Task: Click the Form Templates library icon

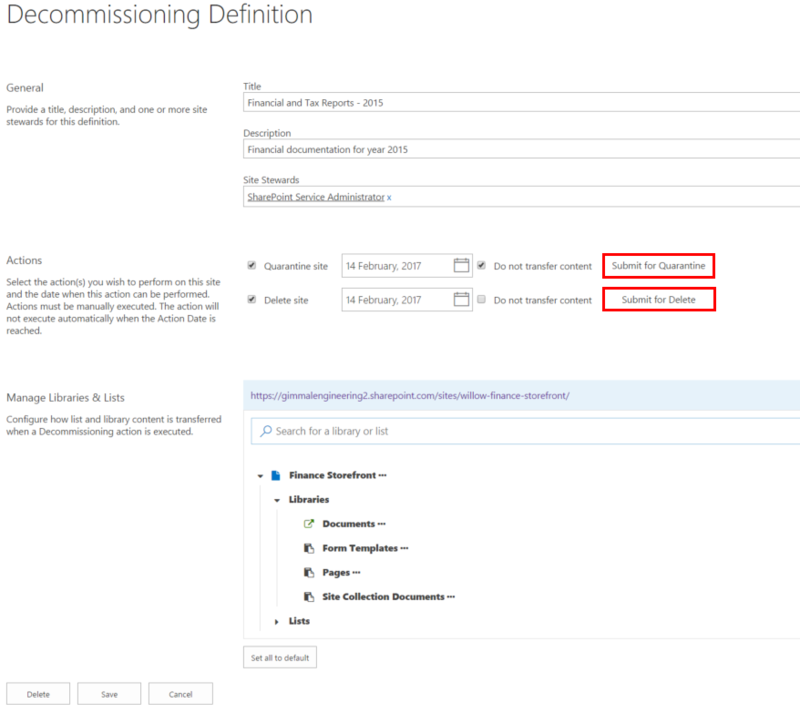Action: [309, 548]
